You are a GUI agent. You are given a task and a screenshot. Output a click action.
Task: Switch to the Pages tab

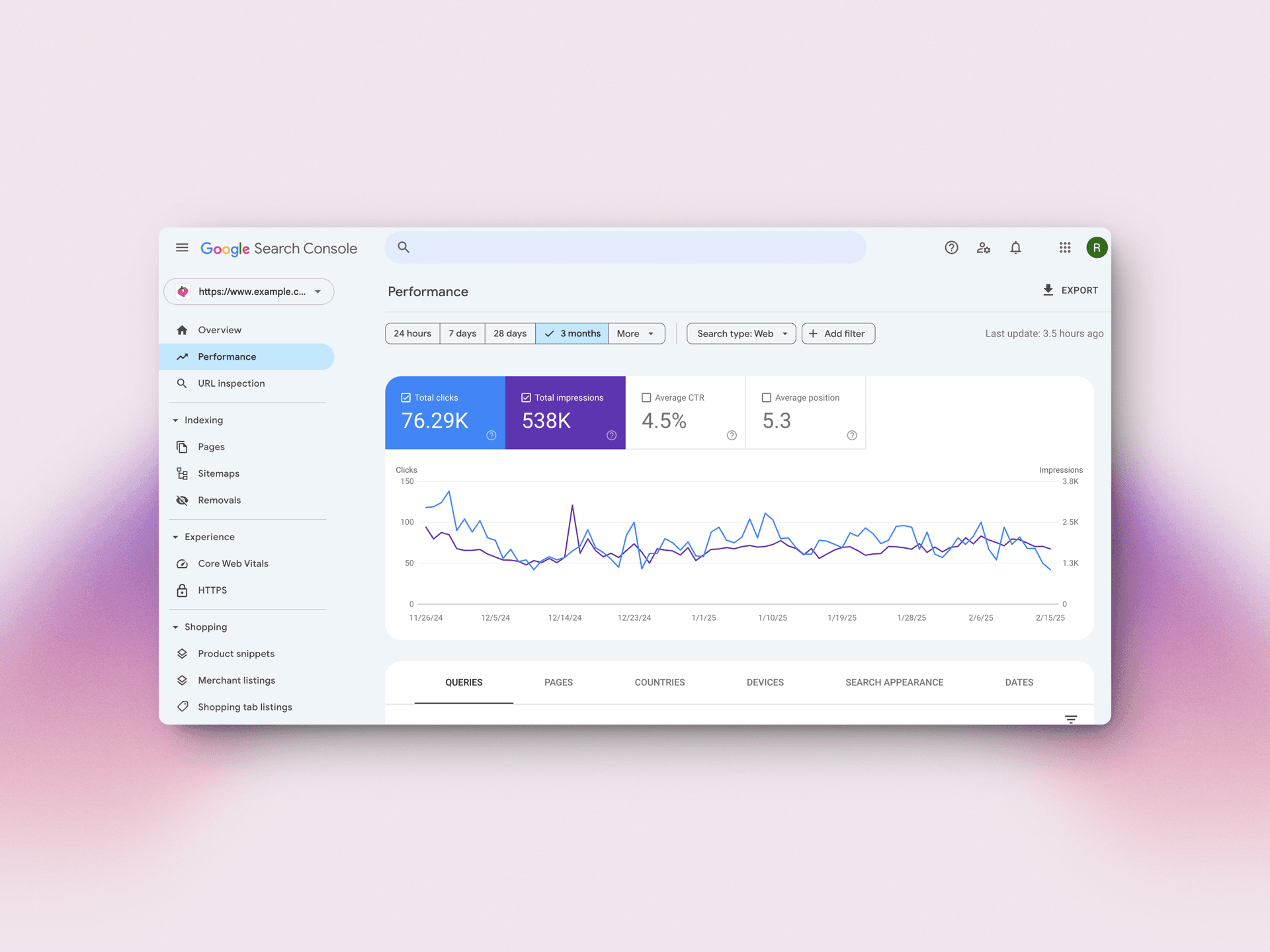[x=559, y=682]
